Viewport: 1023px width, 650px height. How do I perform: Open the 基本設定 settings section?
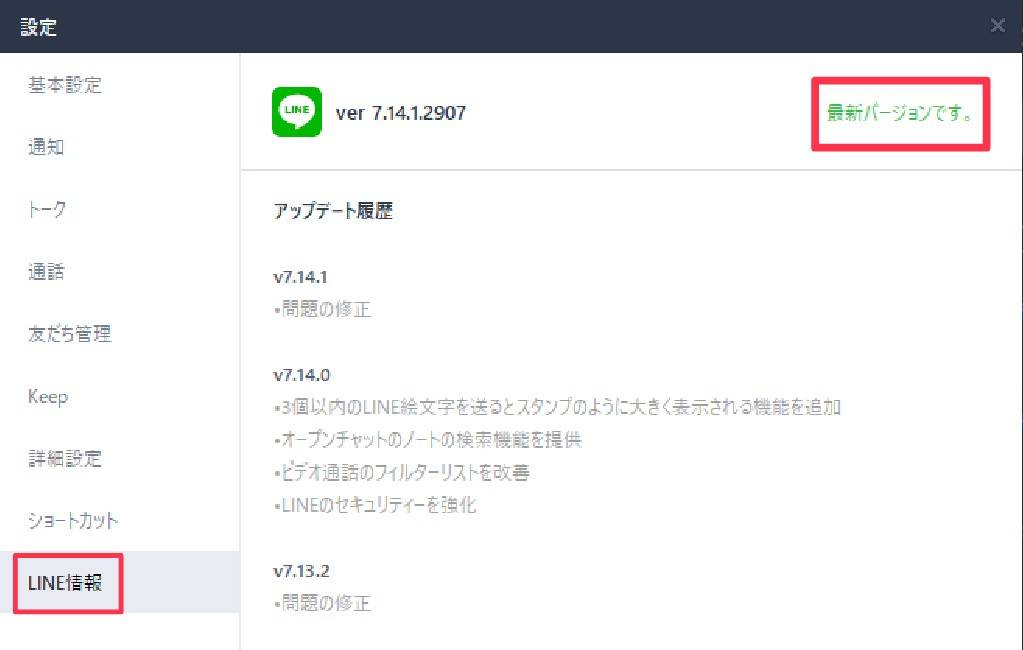pyautogui.click(x=65, y=85)
